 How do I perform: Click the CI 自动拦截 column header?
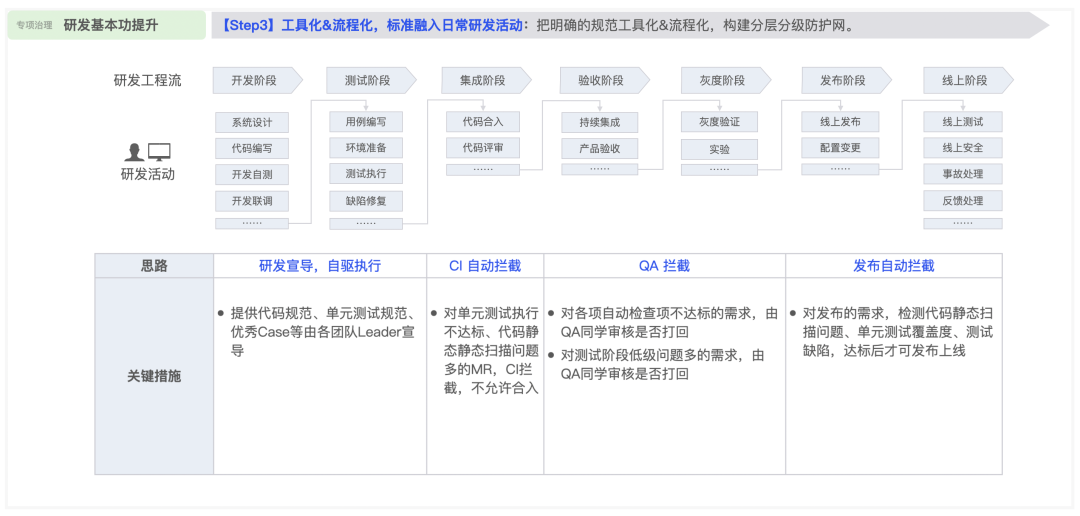(x=485, y=266)
